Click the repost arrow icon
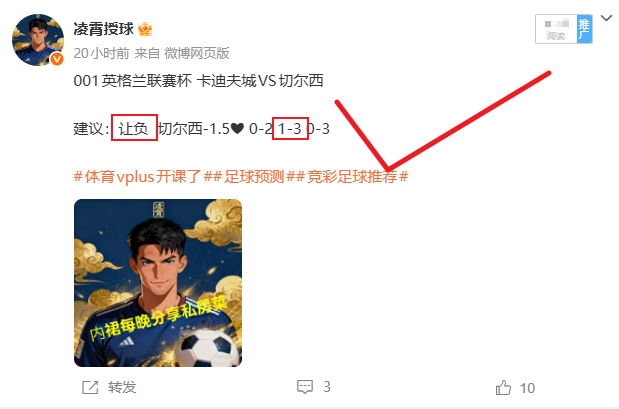This screenshot has height=409, width=619. click(x=90, y=387)
